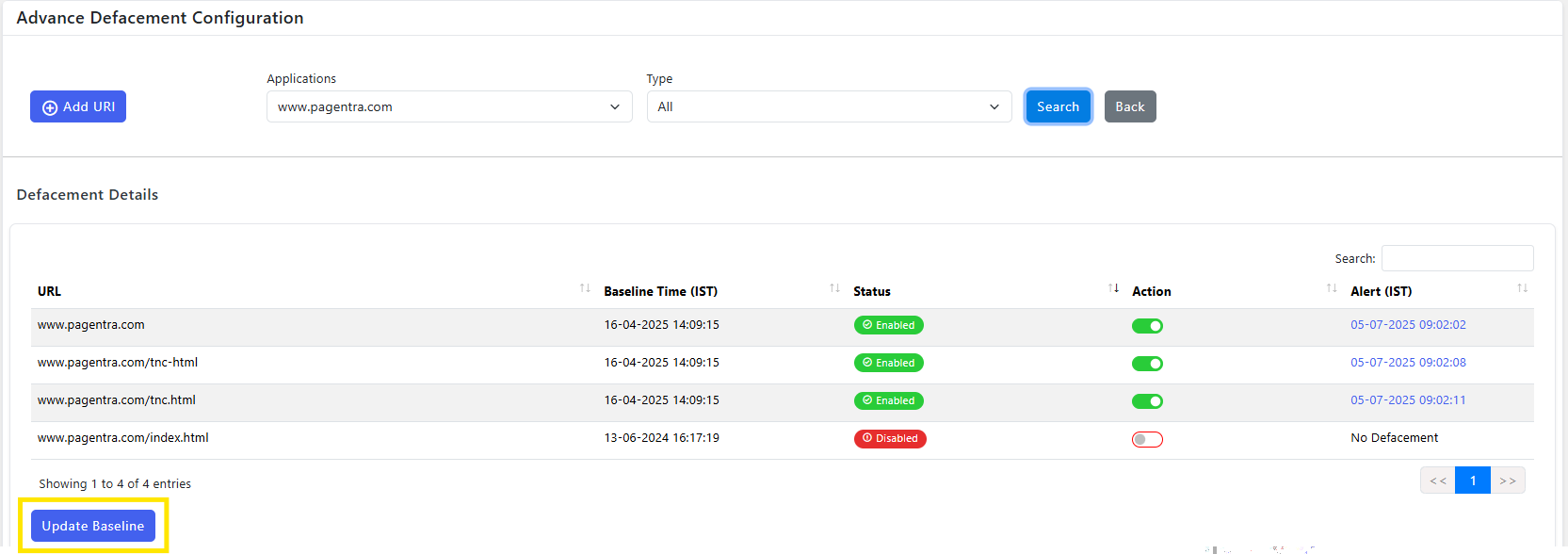Click the Showing 1 to 4 of 4 entries text

(x=115, y=483)
